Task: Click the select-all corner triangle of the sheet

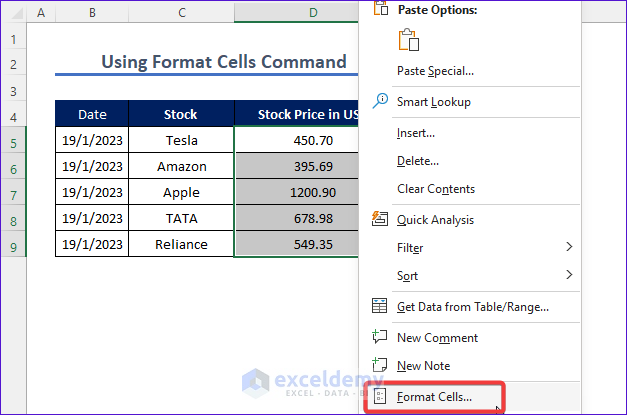Action: (x=14, y=14)
